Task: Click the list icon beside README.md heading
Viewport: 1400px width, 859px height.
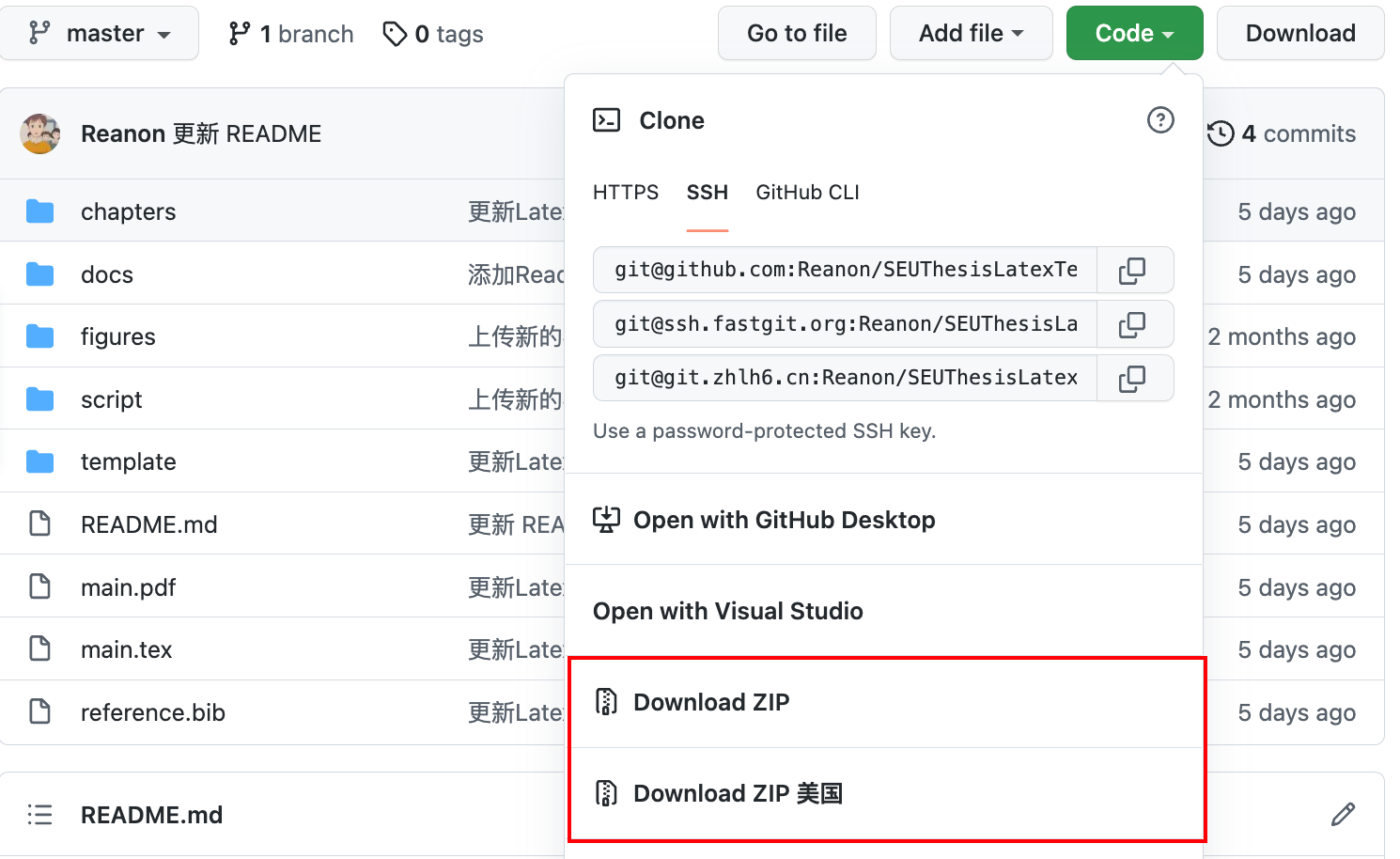Action: (40, 814)
